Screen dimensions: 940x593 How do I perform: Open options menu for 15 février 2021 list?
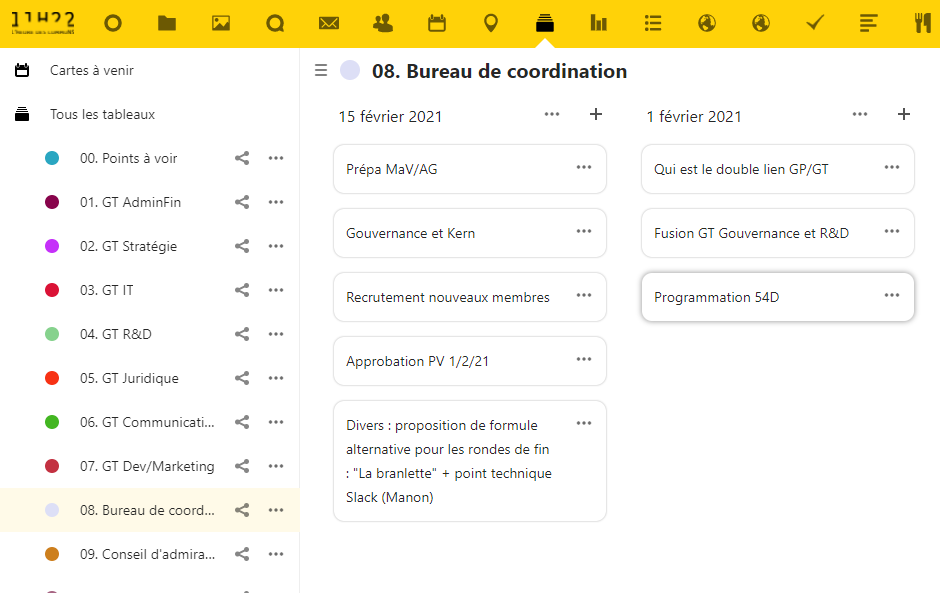coord(552,115)
